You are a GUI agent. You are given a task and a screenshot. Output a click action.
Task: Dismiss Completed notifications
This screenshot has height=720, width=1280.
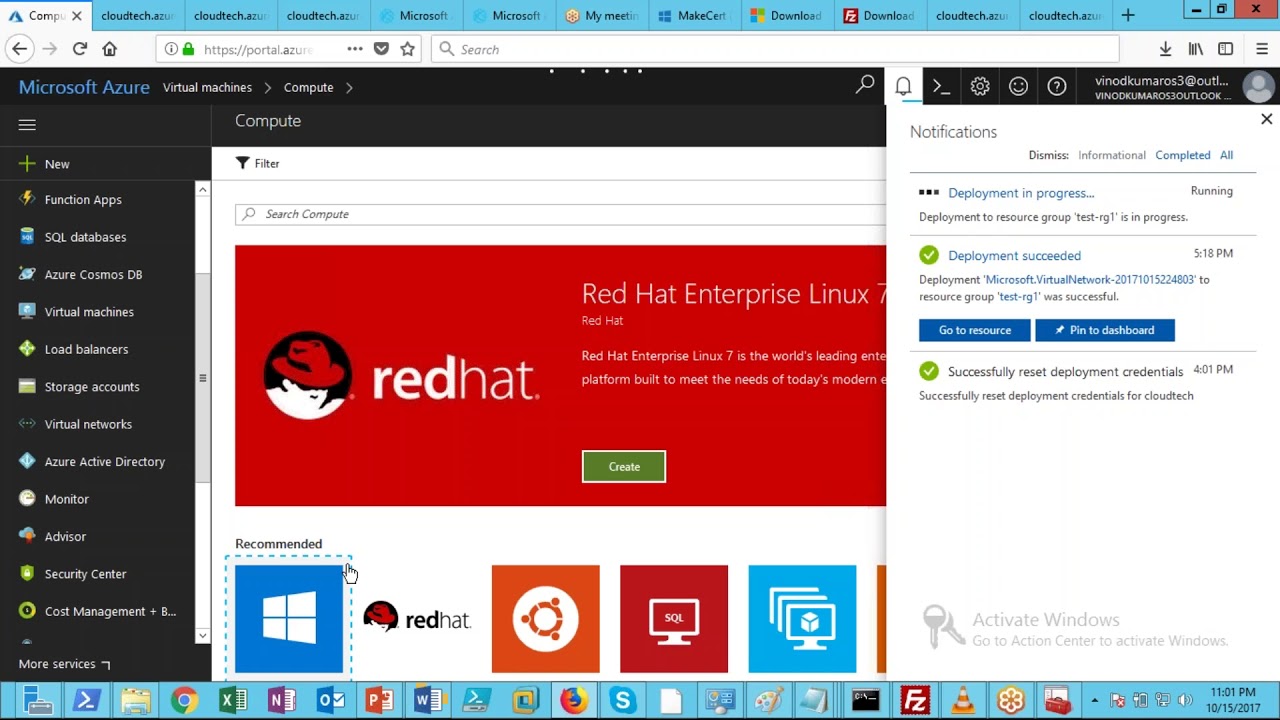(x=1183, y=155)
